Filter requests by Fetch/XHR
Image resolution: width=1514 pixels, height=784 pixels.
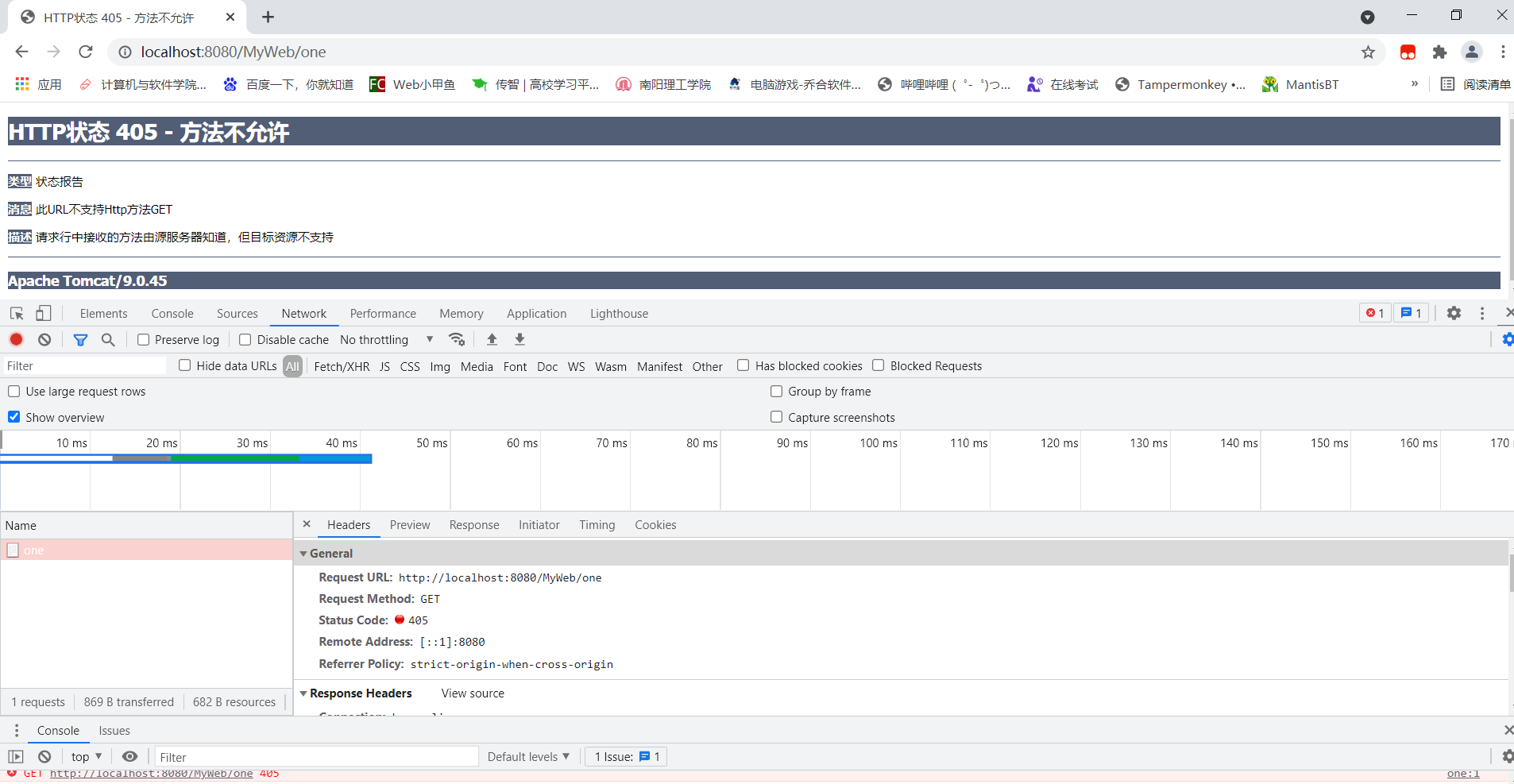[342, 366]
